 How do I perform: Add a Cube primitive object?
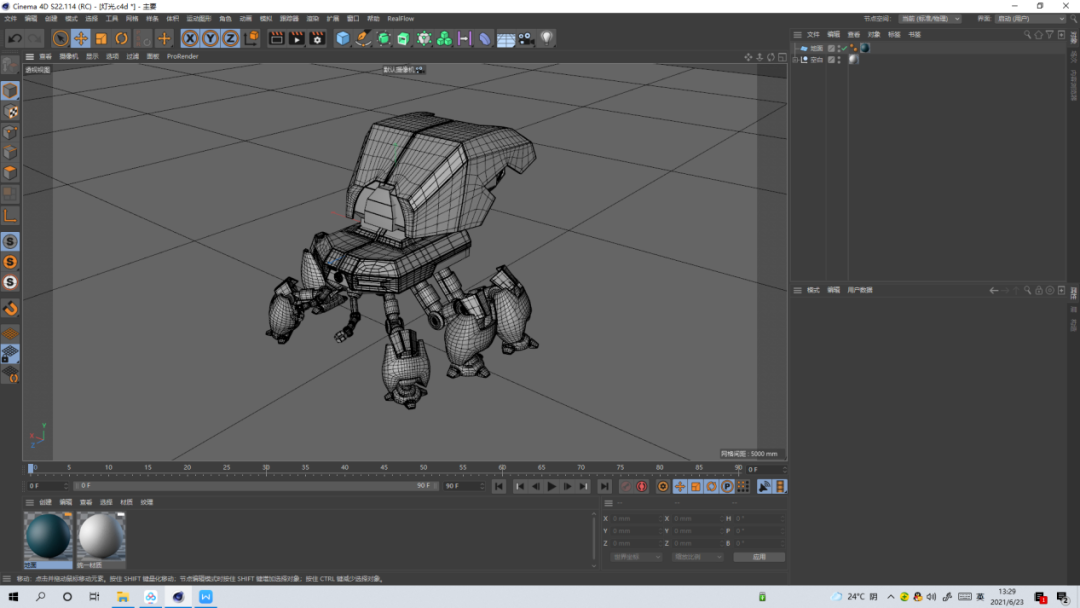[342, 39]
